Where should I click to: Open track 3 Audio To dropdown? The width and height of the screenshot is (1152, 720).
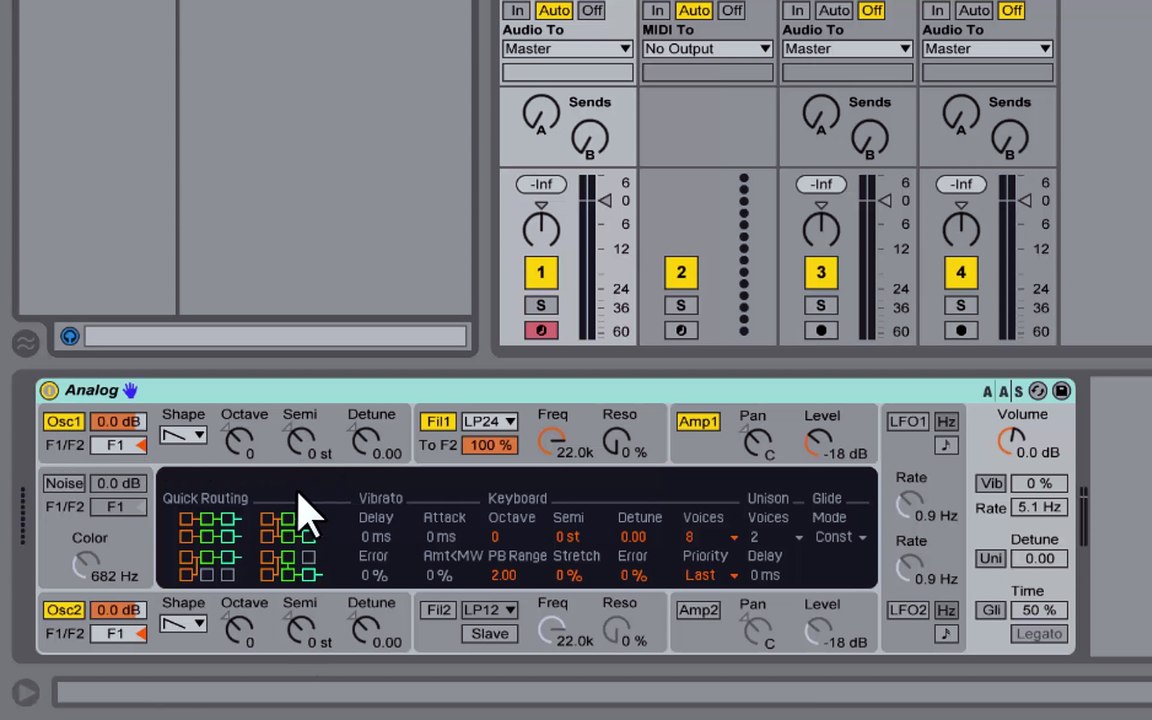[x=847, y=48]
